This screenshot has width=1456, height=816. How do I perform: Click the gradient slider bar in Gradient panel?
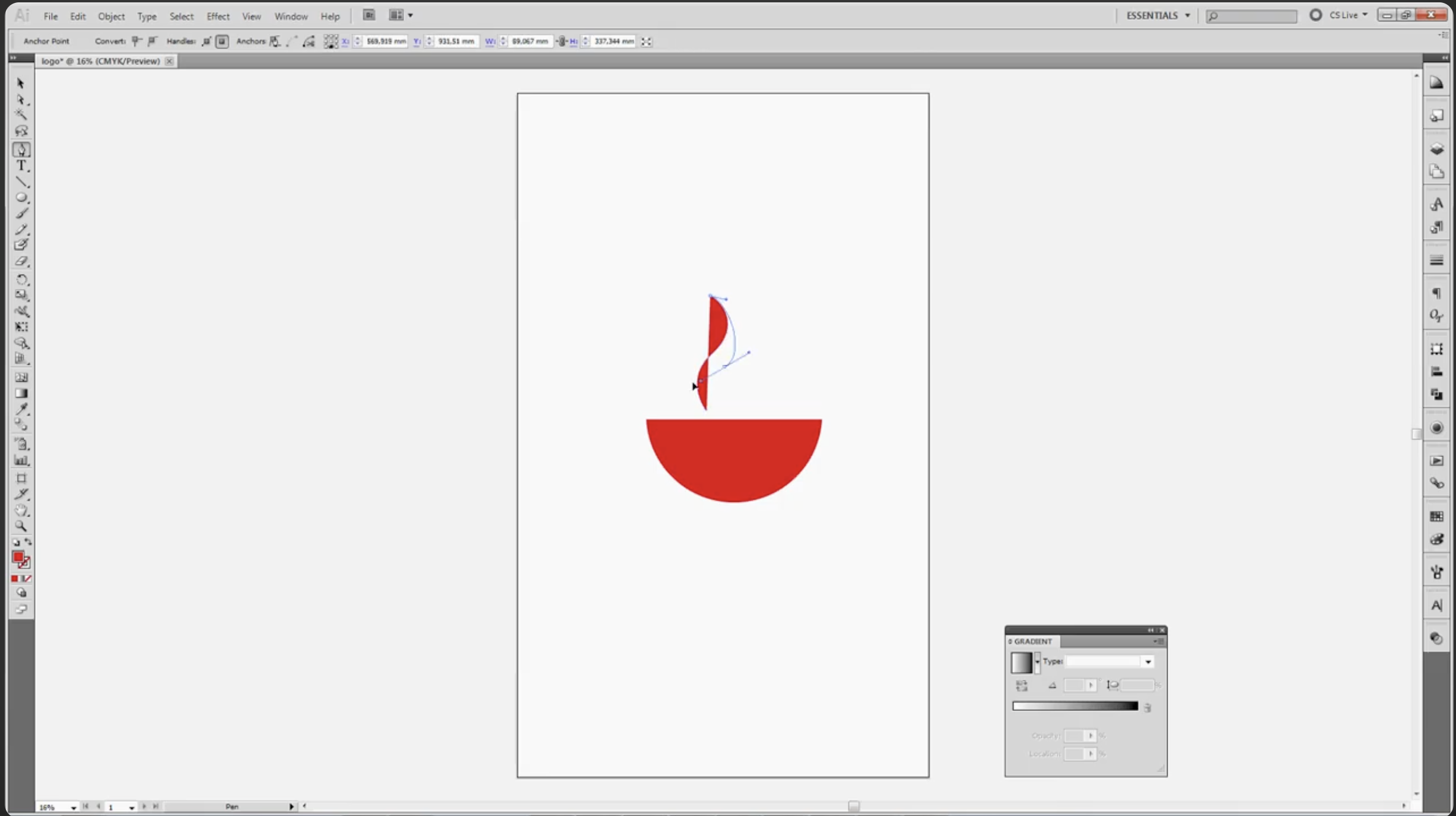coord(1076,706)
